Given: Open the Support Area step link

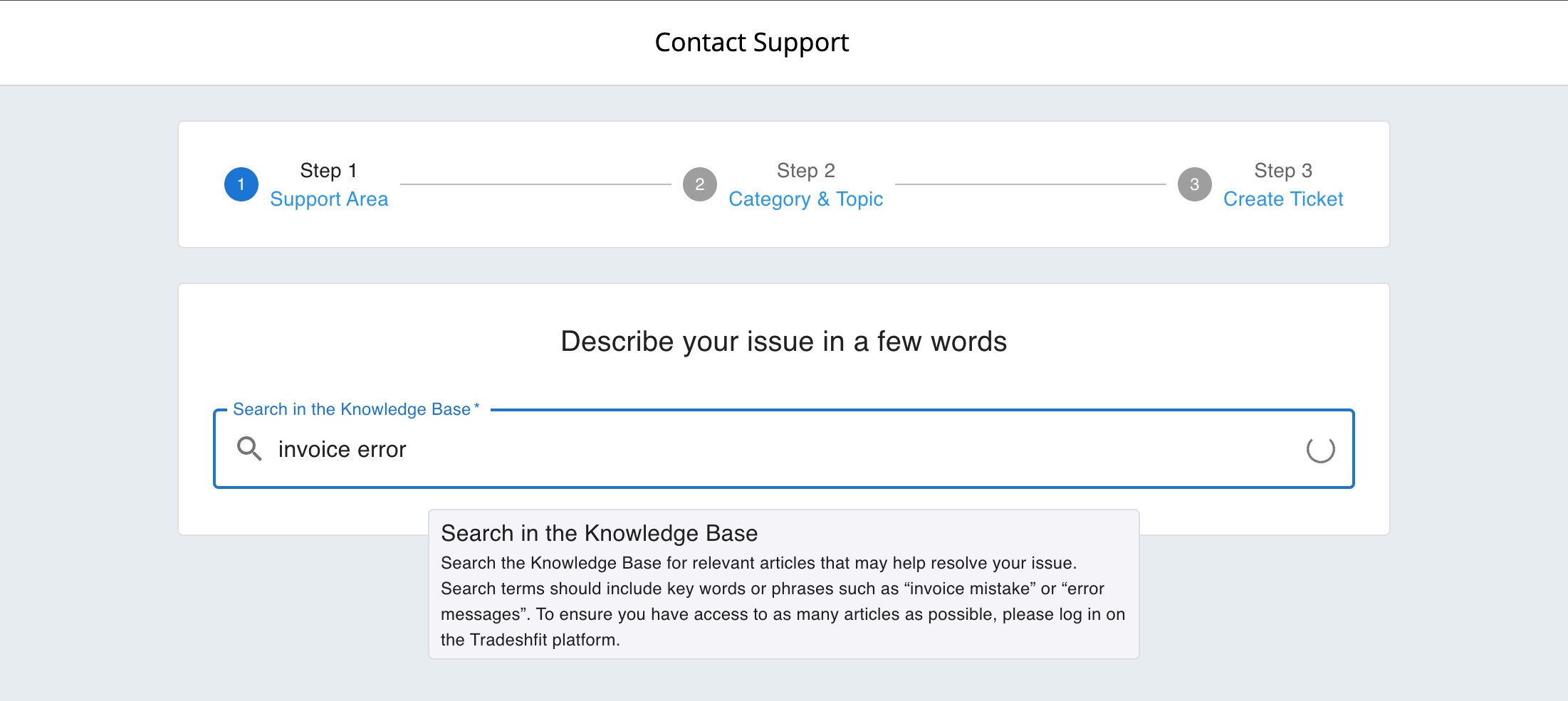Looking at the screenshot, I should 329,199.
